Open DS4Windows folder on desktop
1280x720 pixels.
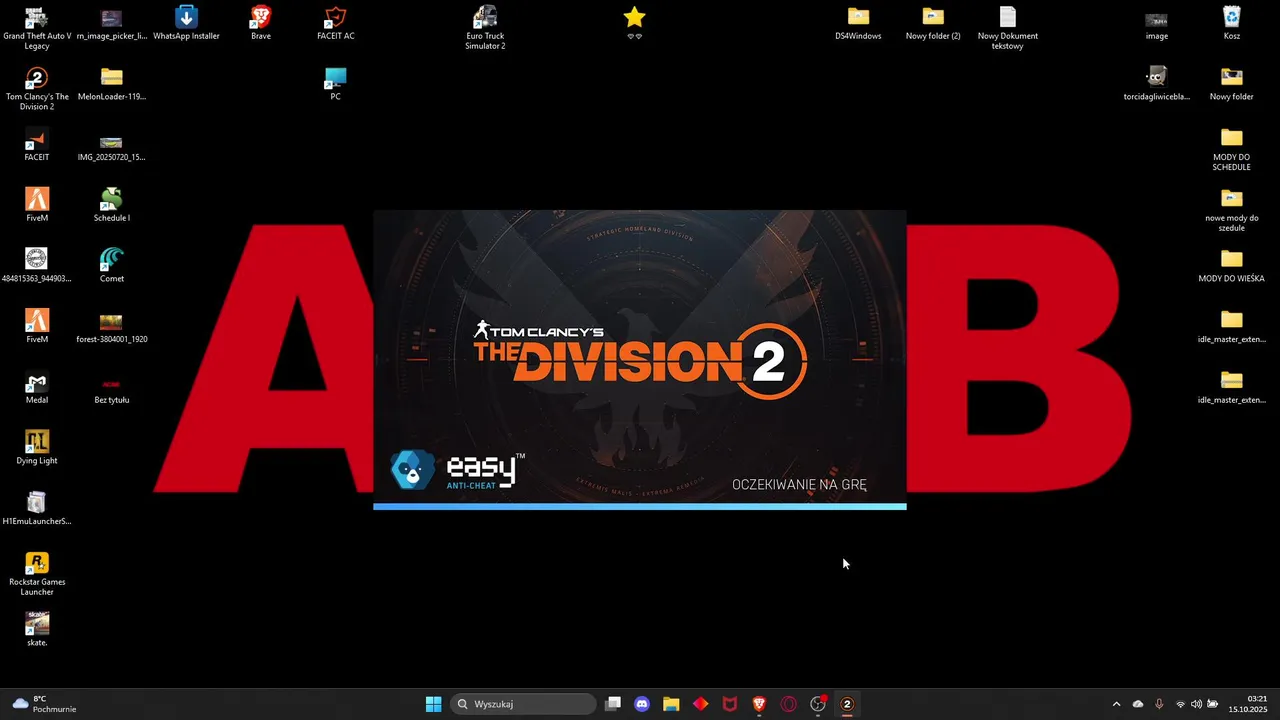858,24
